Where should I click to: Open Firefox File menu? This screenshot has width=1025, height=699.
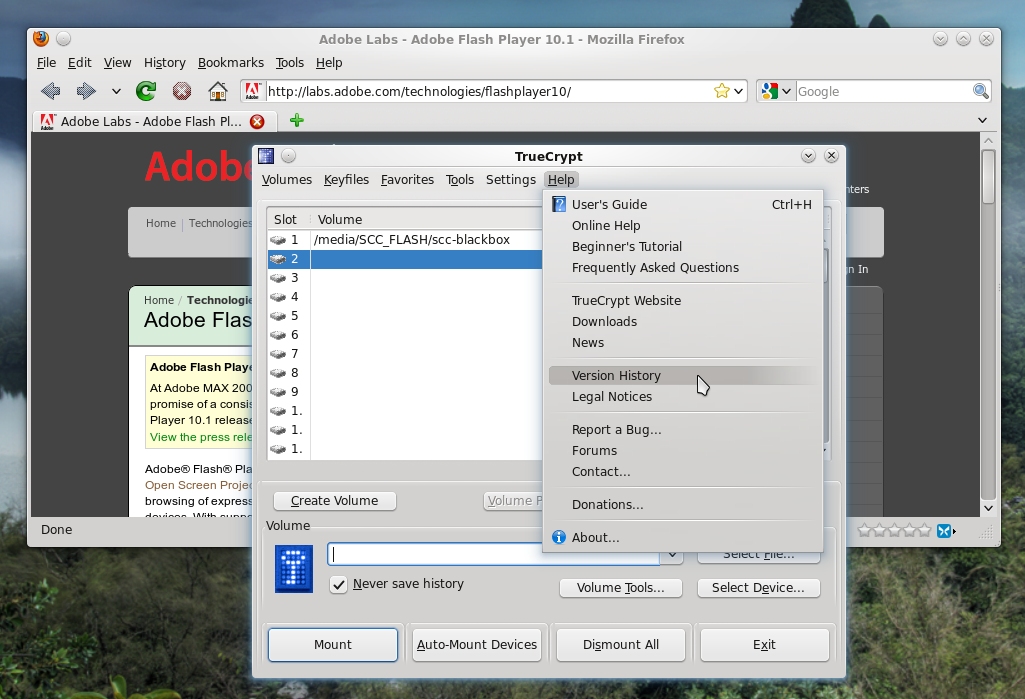(x=46, y=63)
